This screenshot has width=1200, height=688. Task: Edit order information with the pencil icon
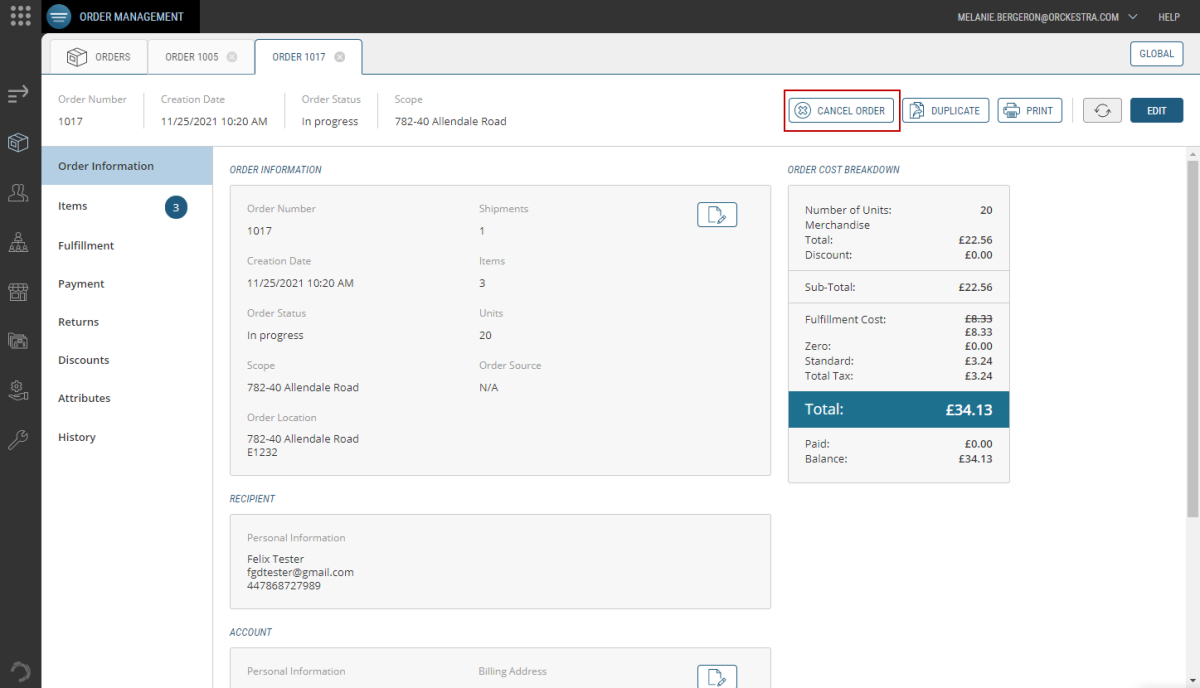click(716, 215)
